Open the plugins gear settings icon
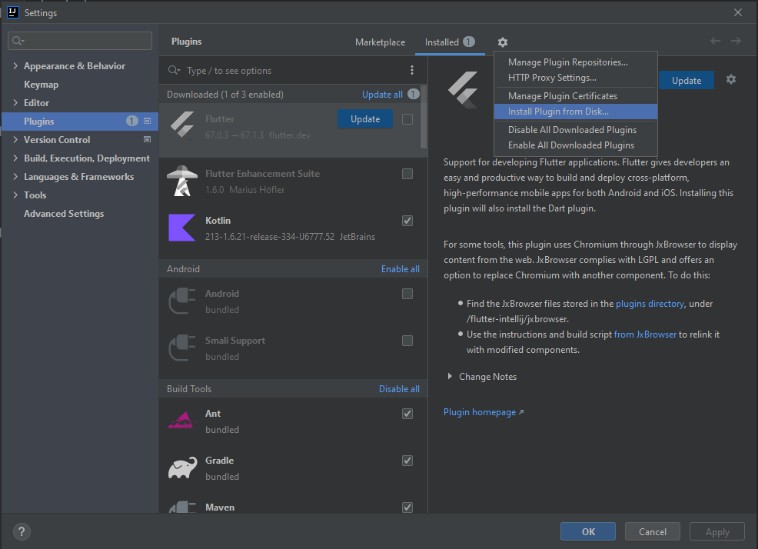The image size is (758, 549). 503,43
